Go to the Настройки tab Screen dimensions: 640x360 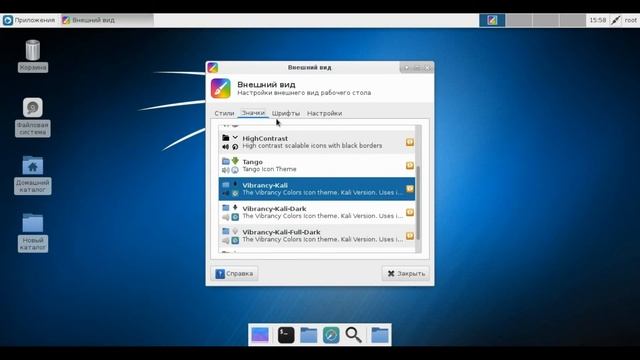coord(324,113)
